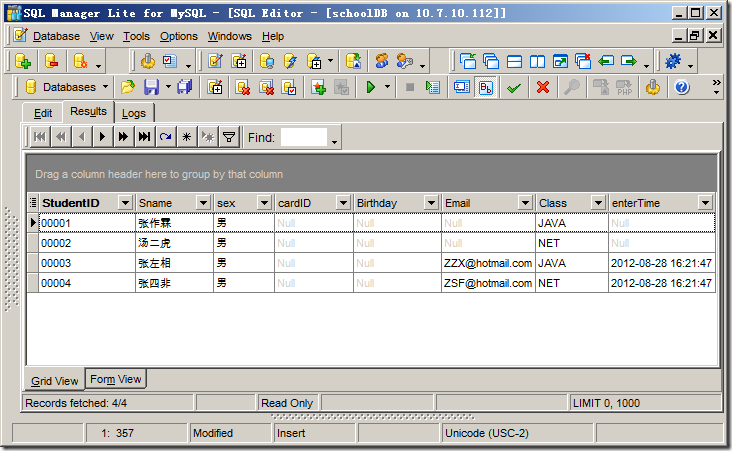Jump to first record navigation icon
The width and height of the screenshot is (732, 451).
pos(40,137)
